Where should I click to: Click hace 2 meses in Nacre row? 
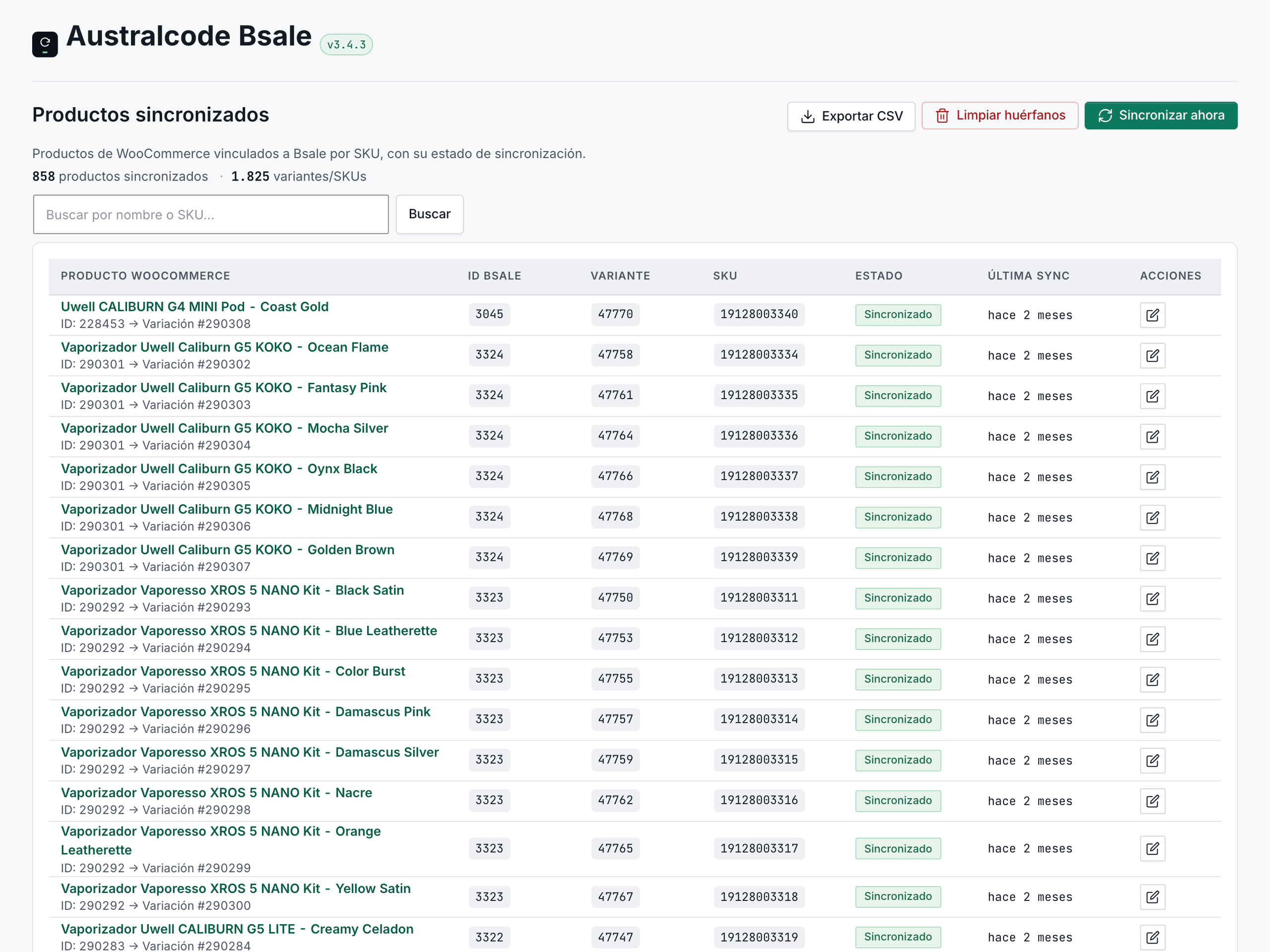(x=1030, y=801)
